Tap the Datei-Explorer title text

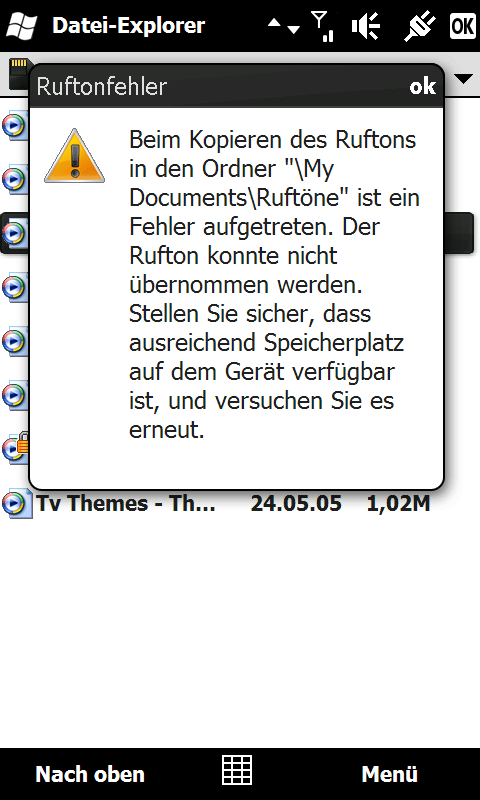129,26
